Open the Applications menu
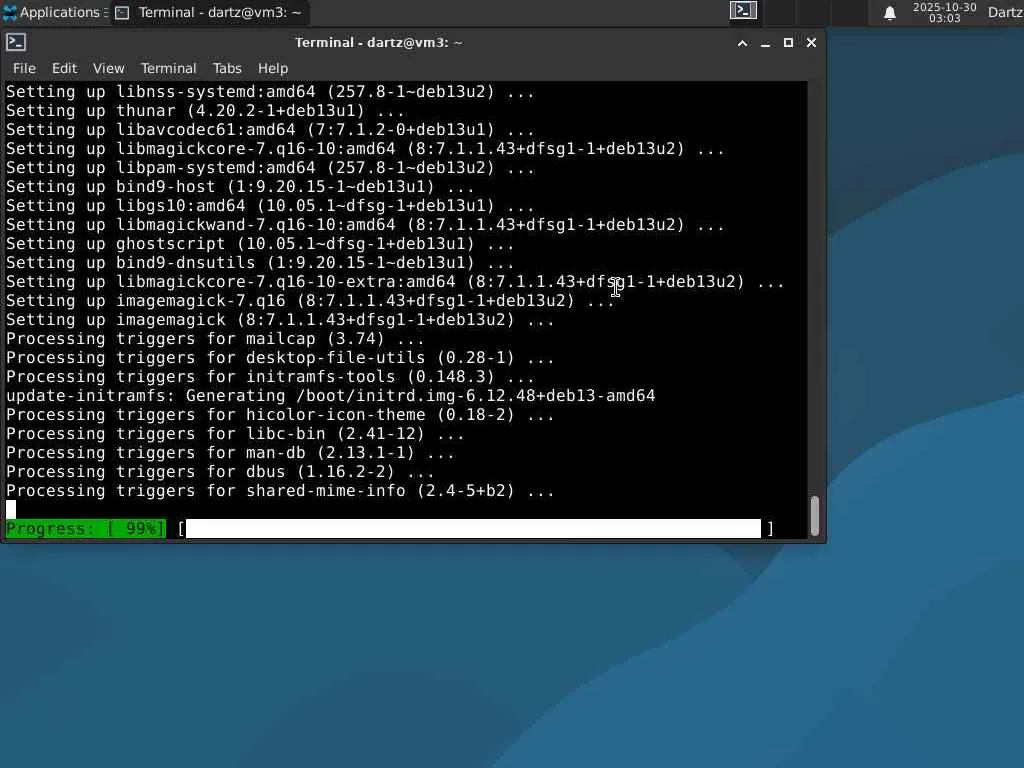This screenshot has height=768, width=1024. pos(55,12)
